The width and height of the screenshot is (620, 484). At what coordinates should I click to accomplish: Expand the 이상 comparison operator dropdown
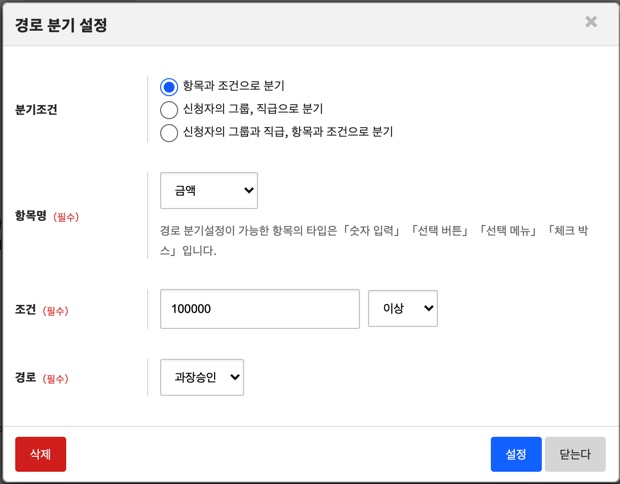[403, 309]
